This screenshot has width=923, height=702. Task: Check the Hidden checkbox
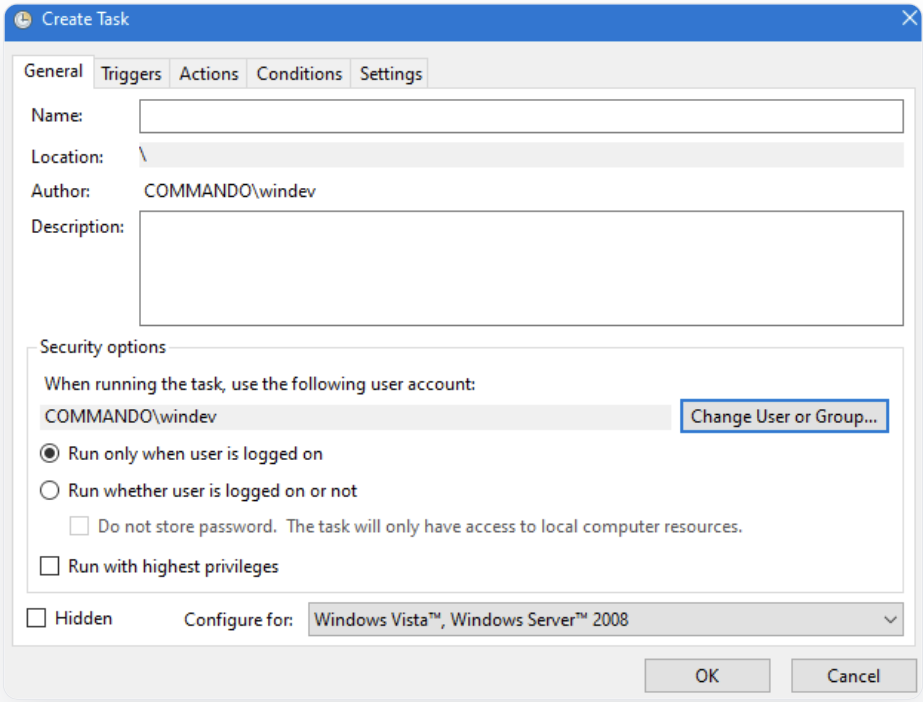pos(37,619)
